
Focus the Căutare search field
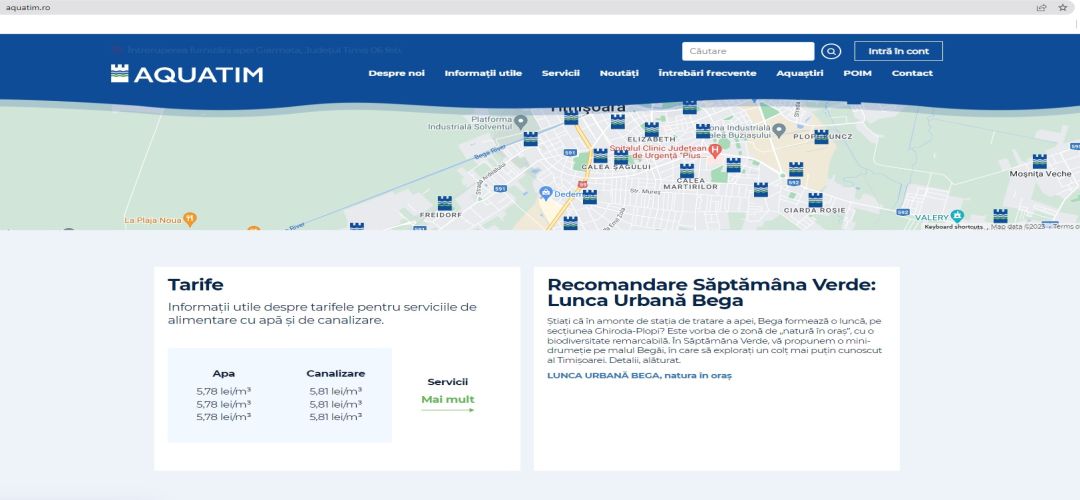(748, 51)
